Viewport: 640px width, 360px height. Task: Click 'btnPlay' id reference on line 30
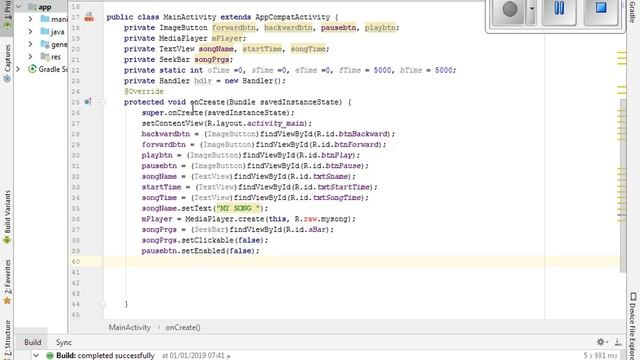tap(336, 155)
